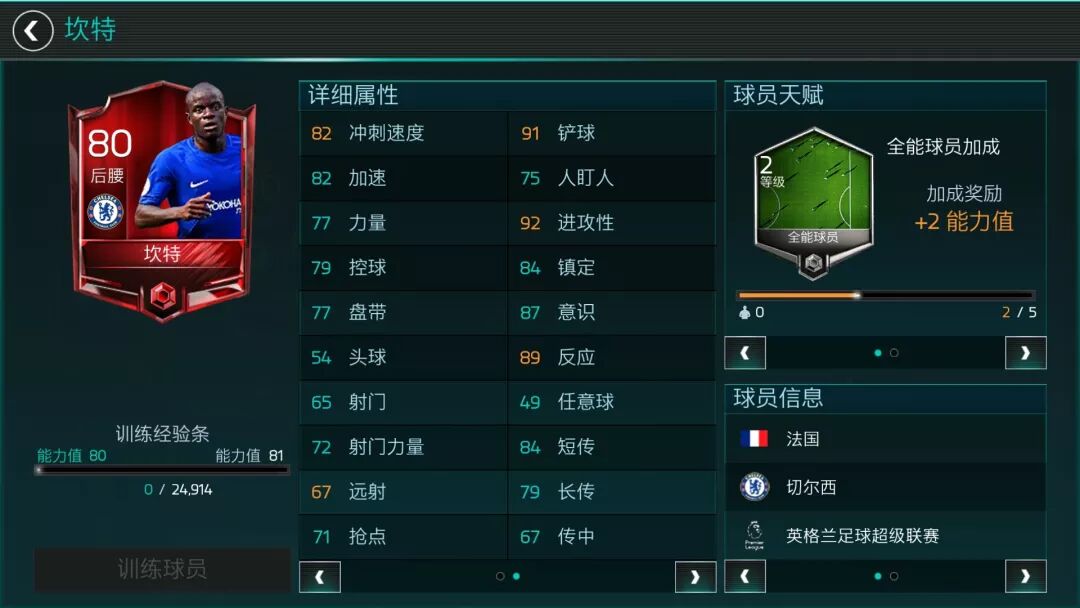The height and width of the screenshot is (608, 1080).
Task: Tap the Premier League logo icon
Action: click(754, 535)
